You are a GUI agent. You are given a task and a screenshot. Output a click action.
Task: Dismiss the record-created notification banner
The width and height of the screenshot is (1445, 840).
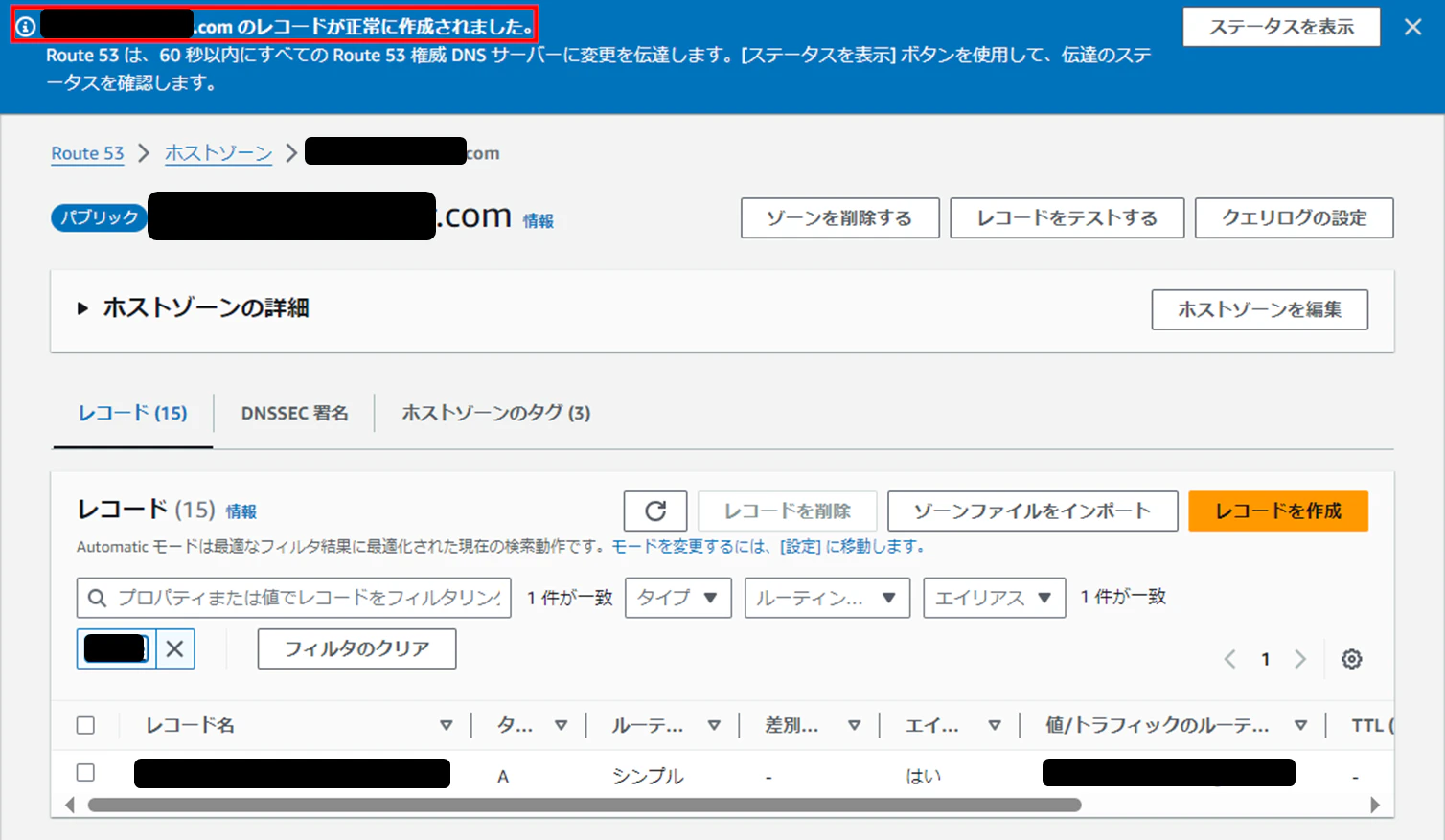1412,27
